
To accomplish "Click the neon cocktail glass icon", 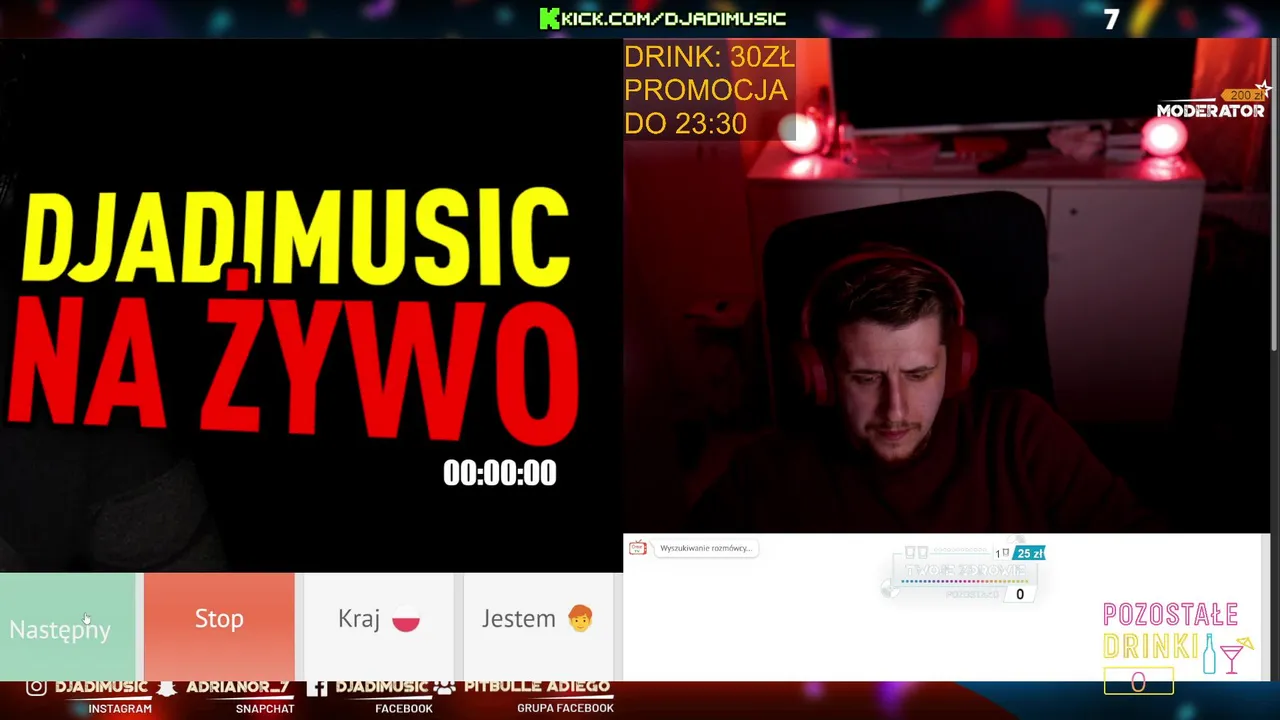I will [1235, 655].
